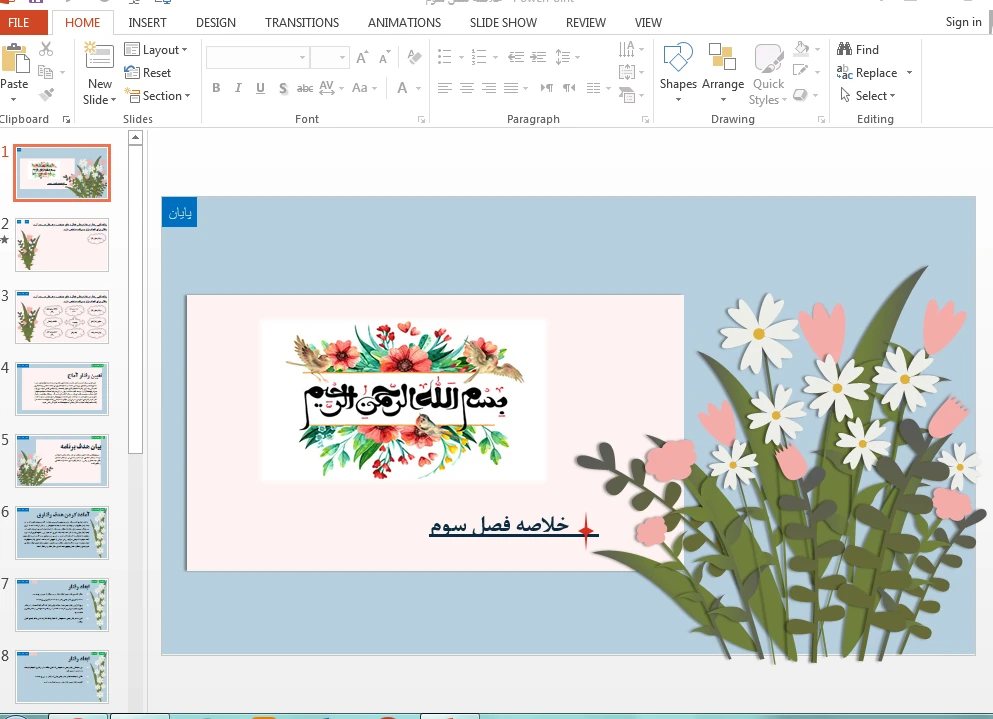Screen dimensions: 993x719
Task: Click the Cut scissors icon
Action: [x=46, y=49]
